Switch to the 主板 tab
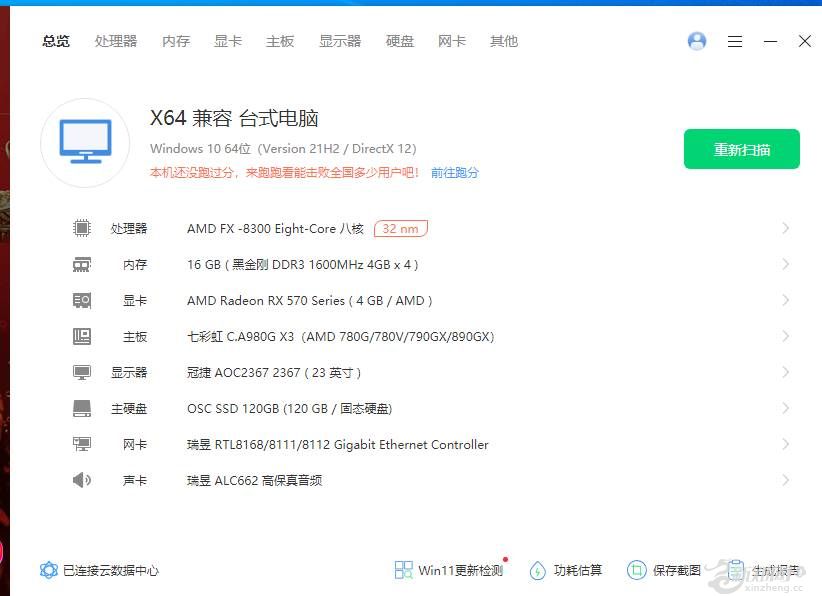822x596 pixels. click(x=280, y=41)
